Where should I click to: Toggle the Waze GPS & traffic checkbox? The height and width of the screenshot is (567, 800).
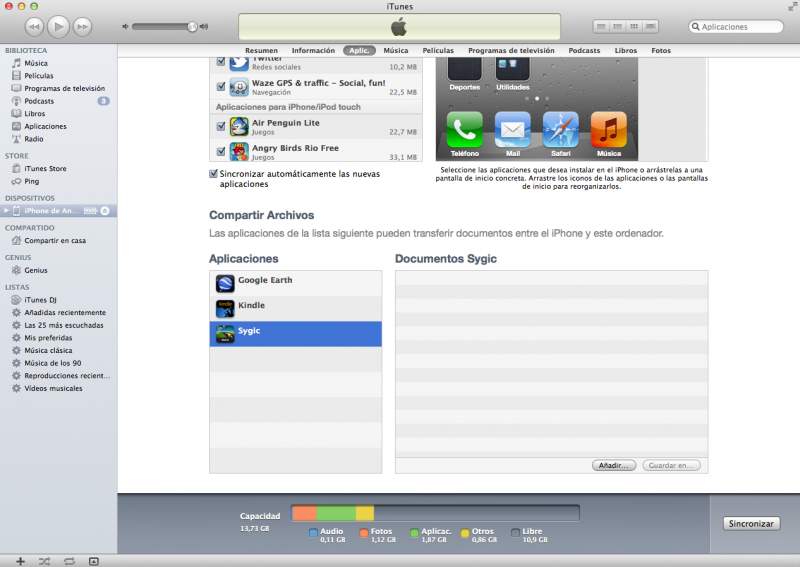[221, 87]
